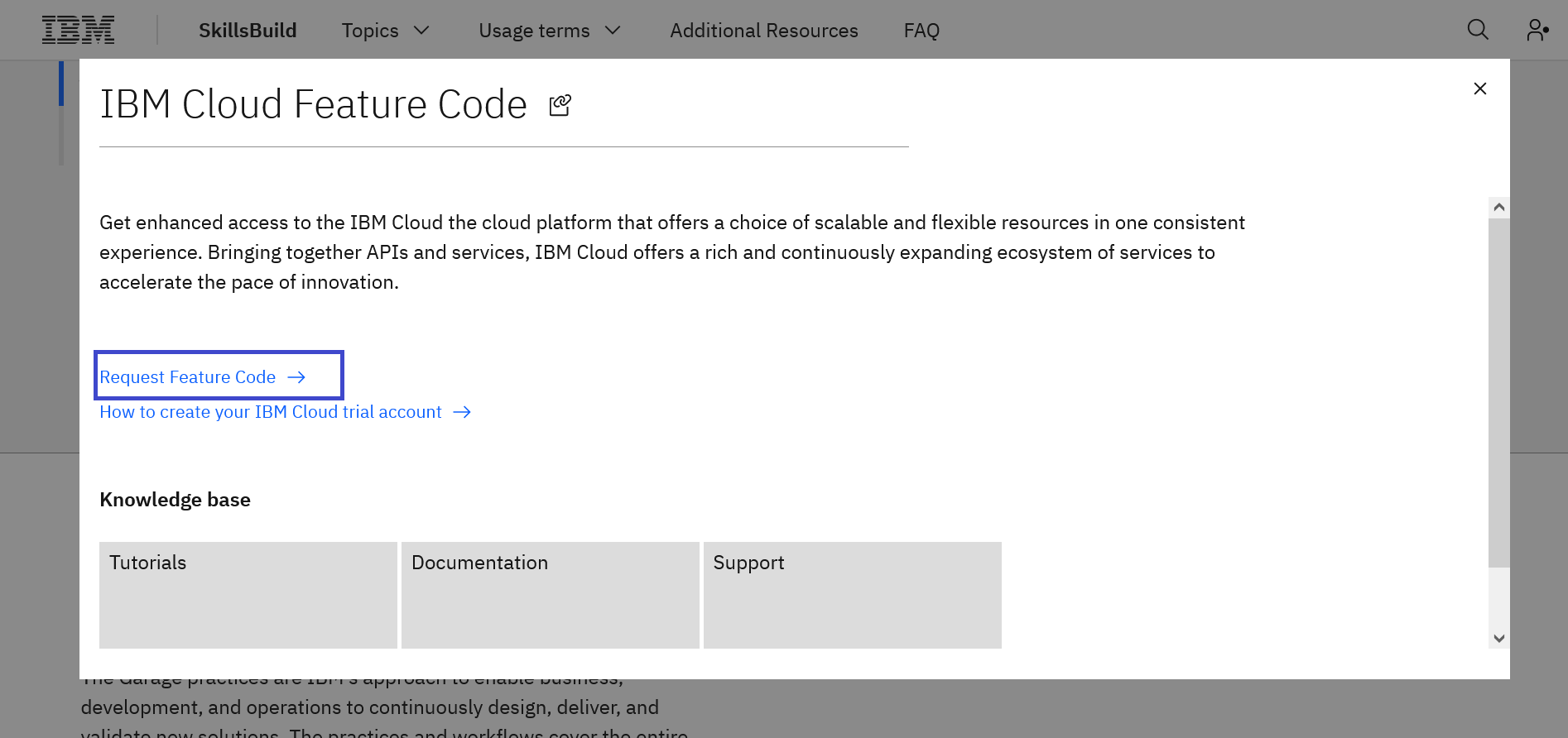Click the IBM logo
Image resolution: width=1568 pixels, height=738 pixels.
(79, 30)
